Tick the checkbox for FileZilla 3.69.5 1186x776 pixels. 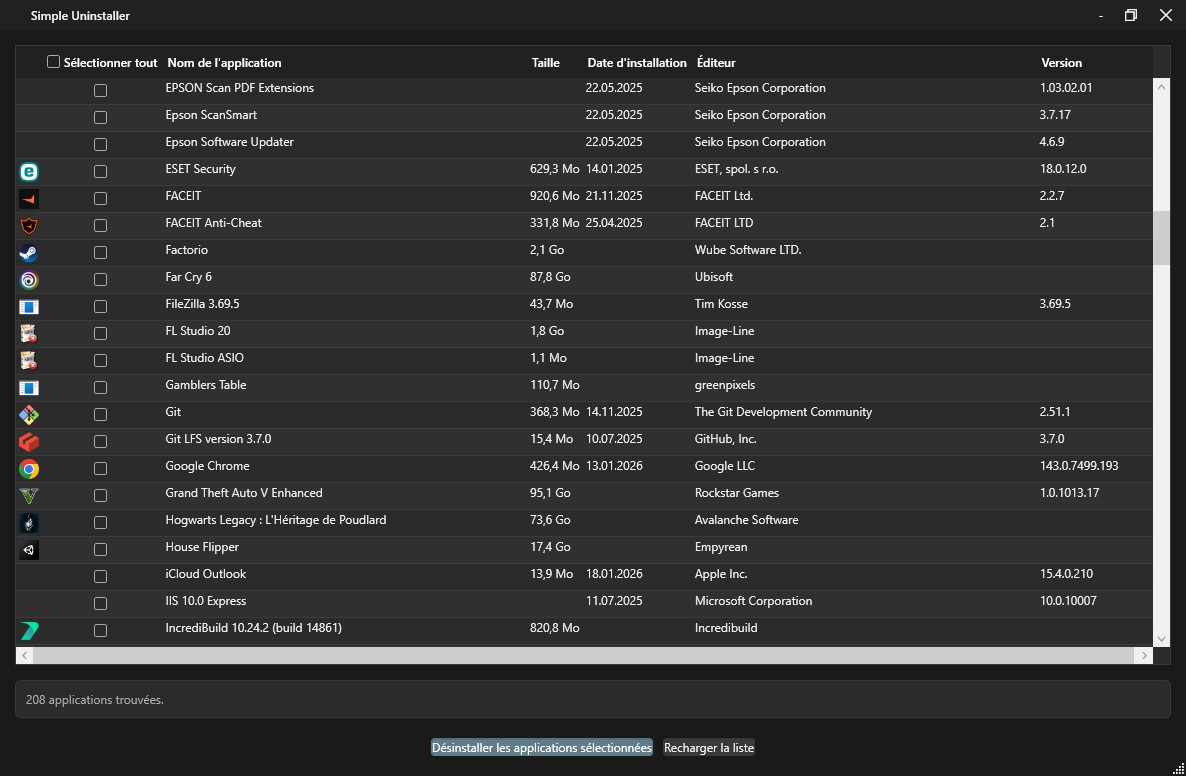click(x=100, y=307)
